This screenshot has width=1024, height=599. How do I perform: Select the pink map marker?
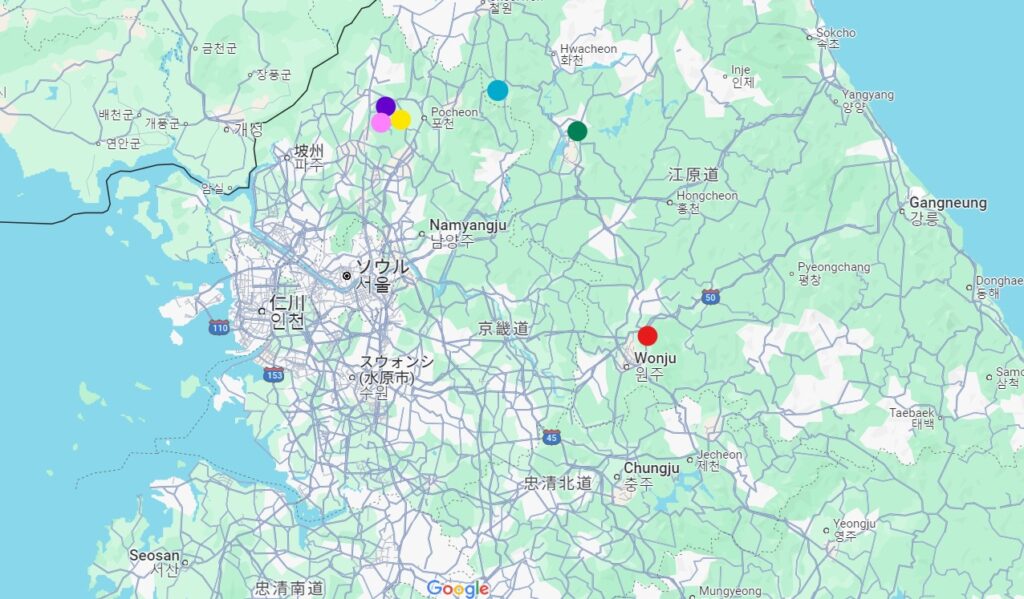pos(380,122)
